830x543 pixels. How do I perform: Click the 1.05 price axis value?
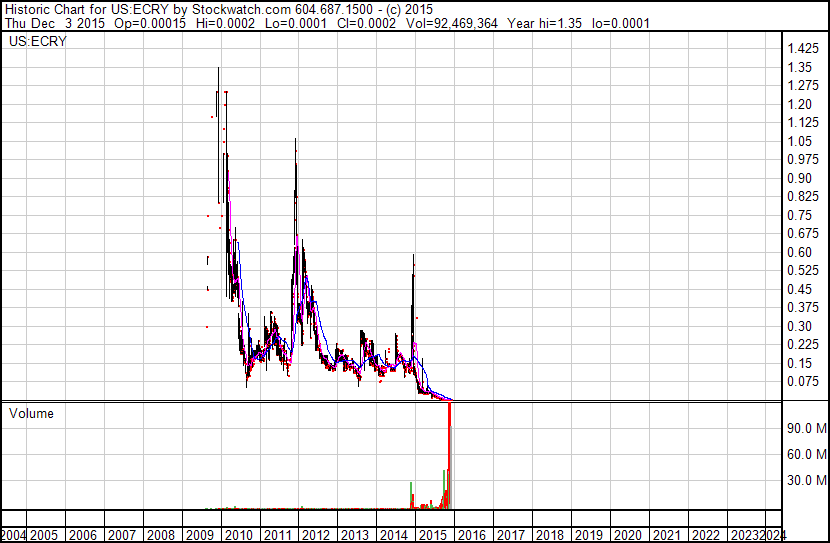point(799,141)
